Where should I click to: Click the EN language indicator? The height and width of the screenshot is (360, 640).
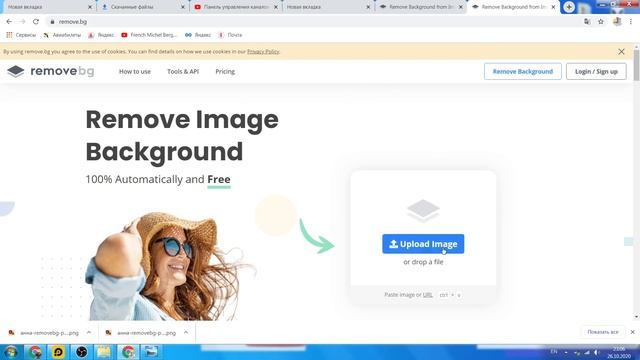click(x=554, y=352)
